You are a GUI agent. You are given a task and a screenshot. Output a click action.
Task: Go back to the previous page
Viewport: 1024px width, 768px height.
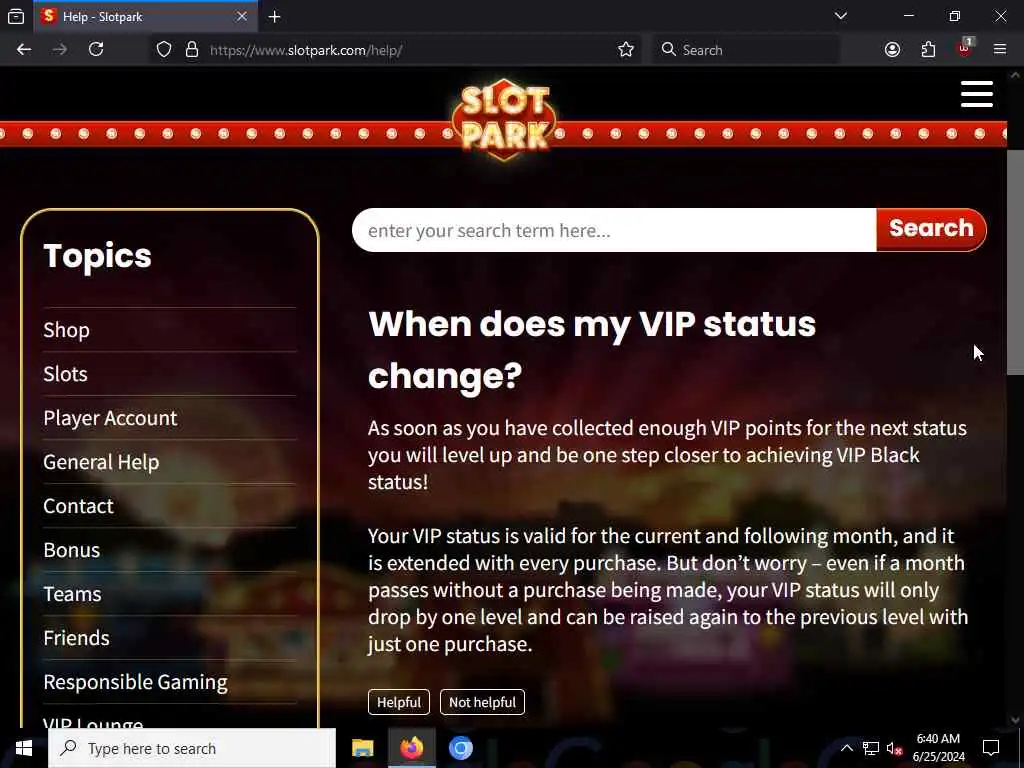(24, 50)
